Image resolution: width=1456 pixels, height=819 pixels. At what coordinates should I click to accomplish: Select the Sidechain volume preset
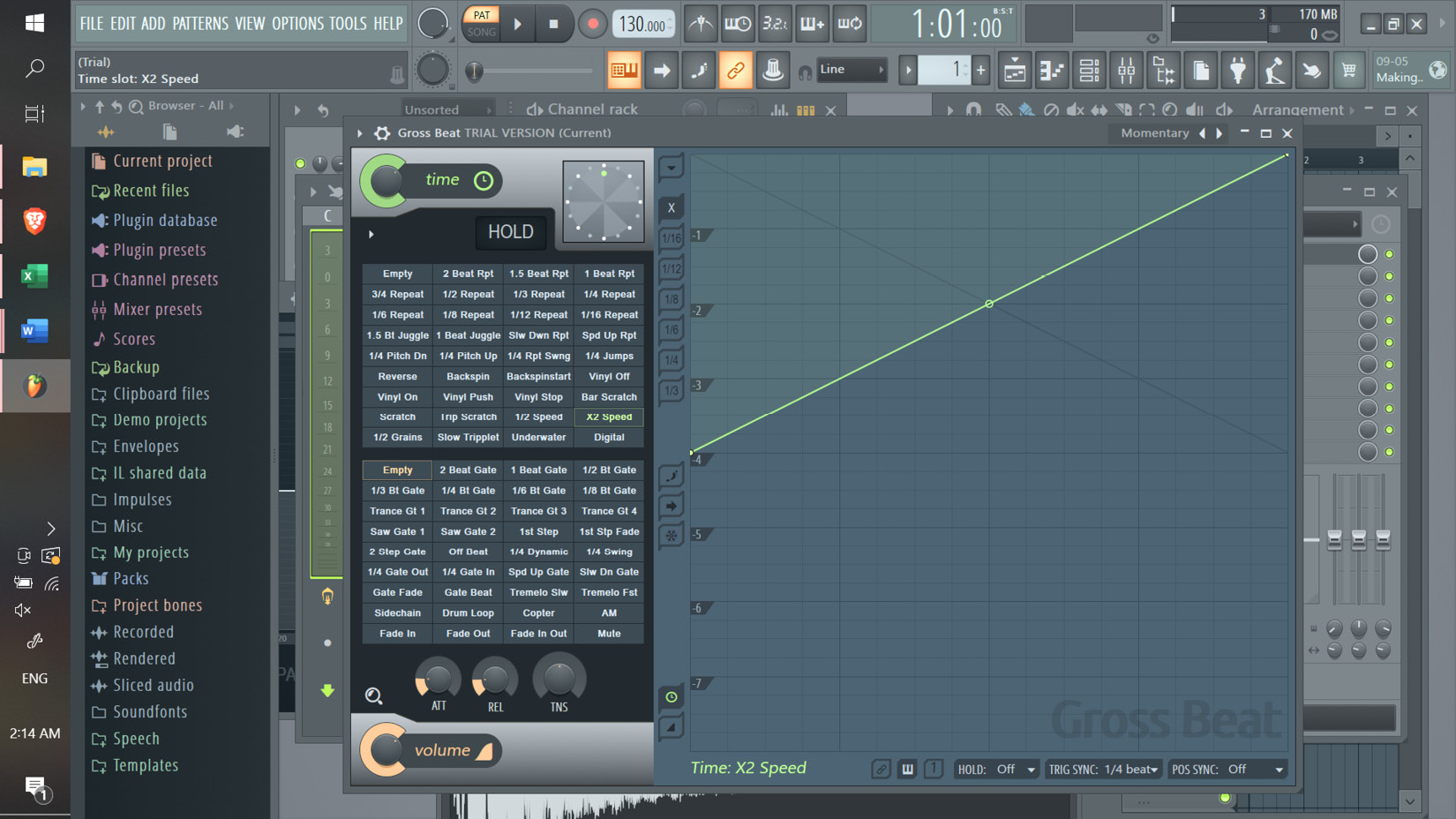tap(397, 612)
